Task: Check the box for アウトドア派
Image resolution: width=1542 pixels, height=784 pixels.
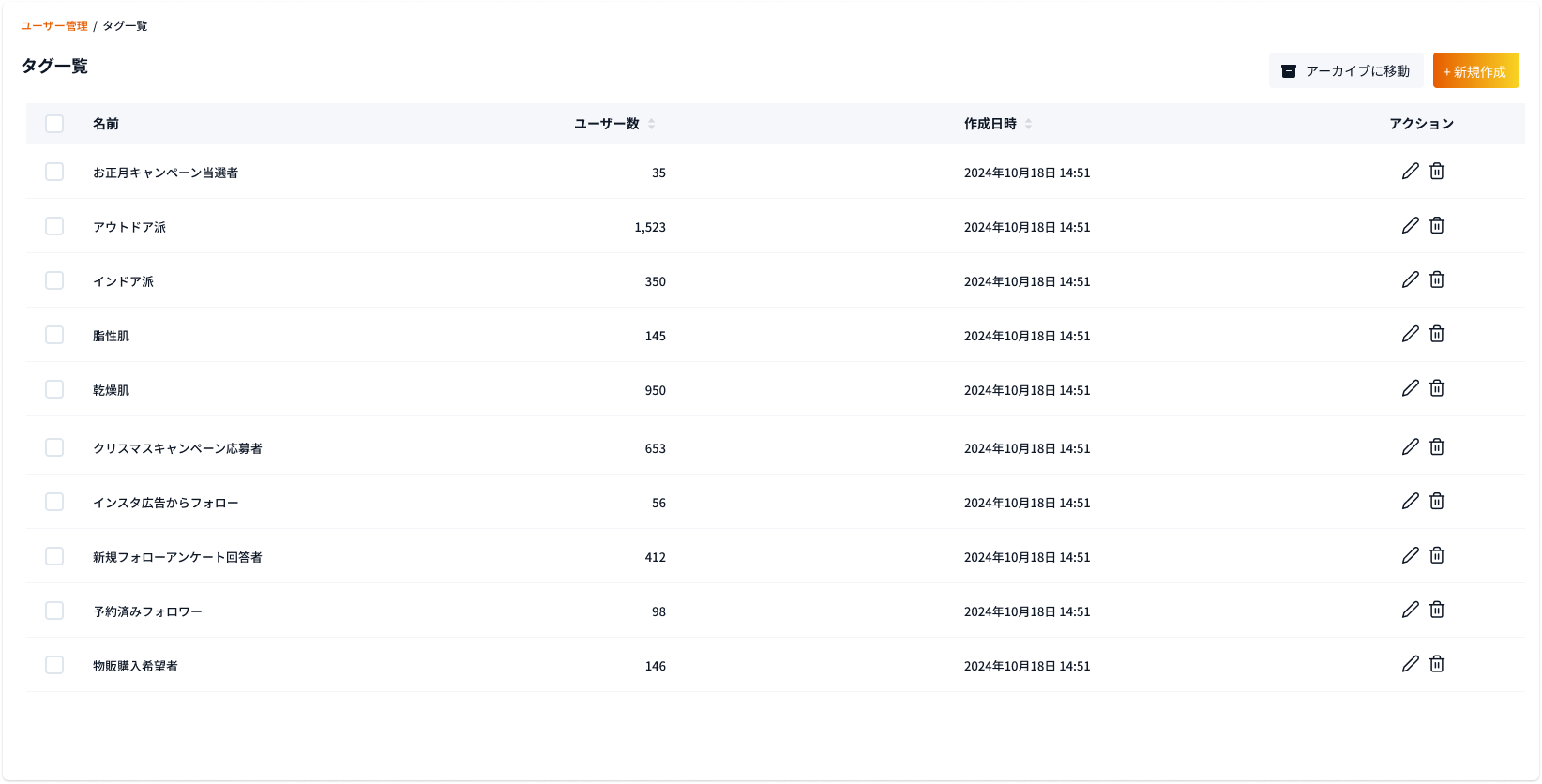Action: pyautogui.click(x=54, y=226)
